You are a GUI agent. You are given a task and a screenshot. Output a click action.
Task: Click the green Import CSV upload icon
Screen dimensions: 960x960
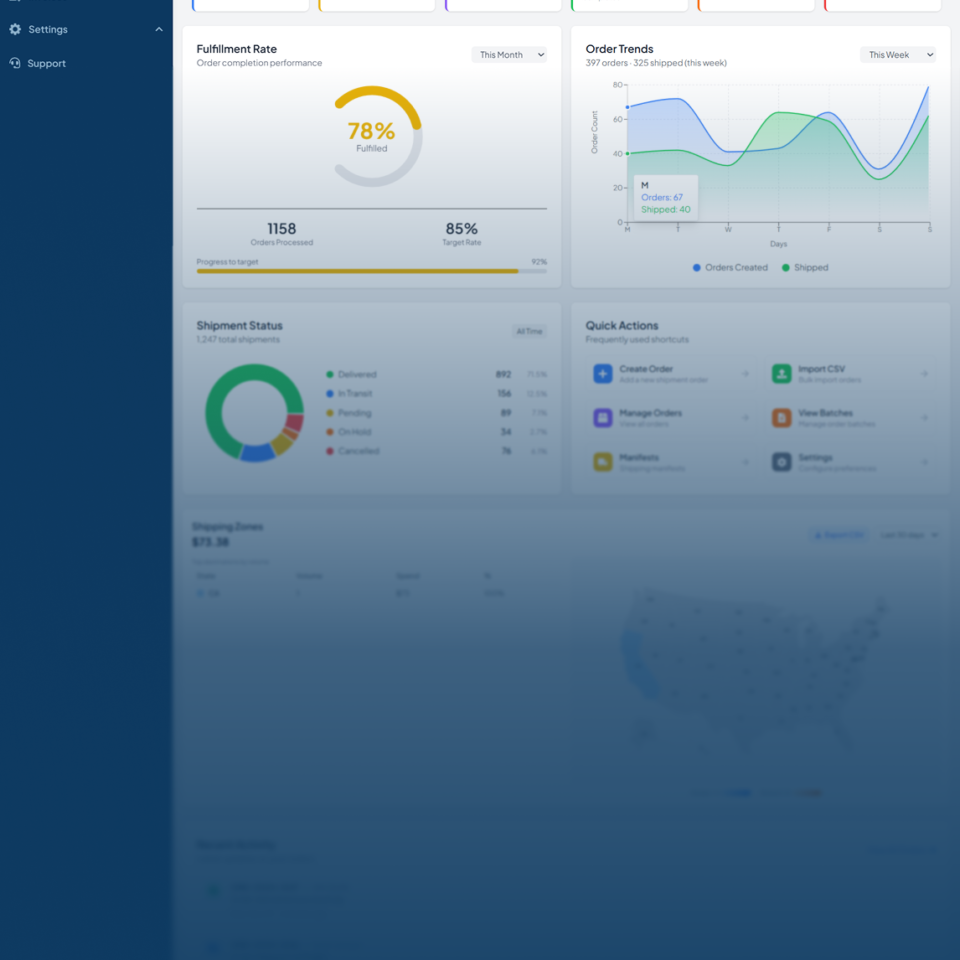click(781, 373)
